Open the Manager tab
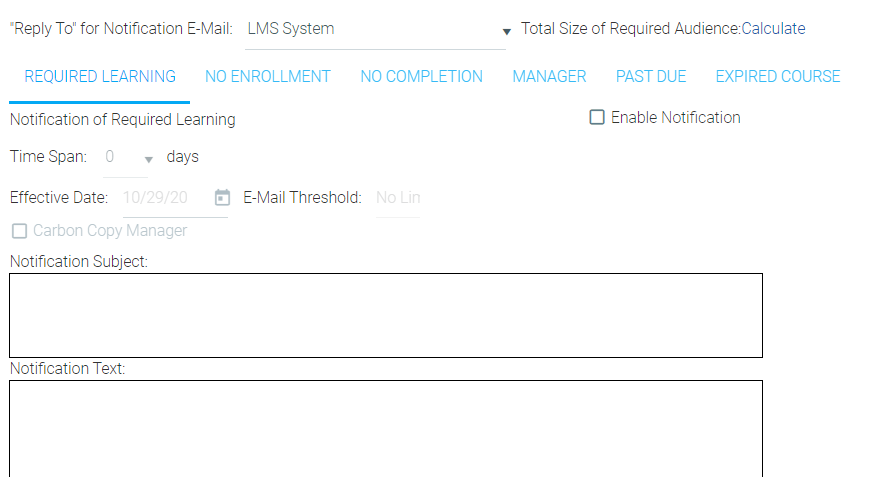 click(549, 77)
